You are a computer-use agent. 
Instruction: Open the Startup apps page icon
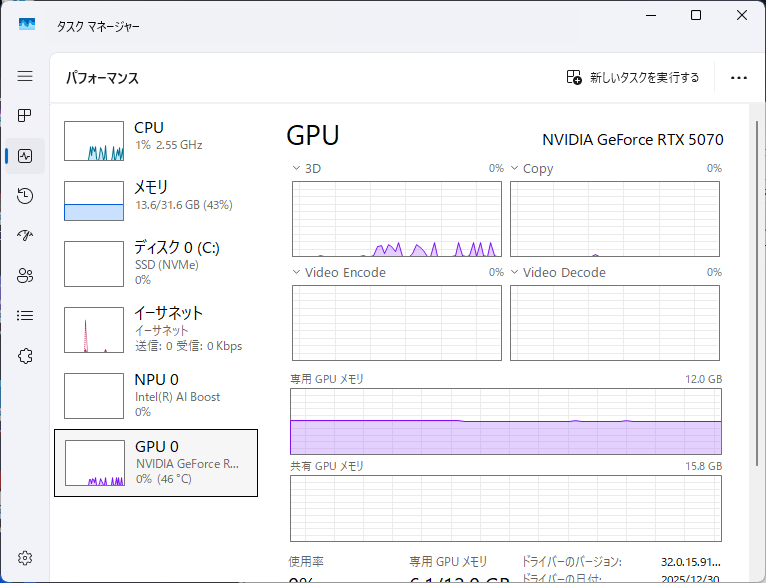point(25,236)
